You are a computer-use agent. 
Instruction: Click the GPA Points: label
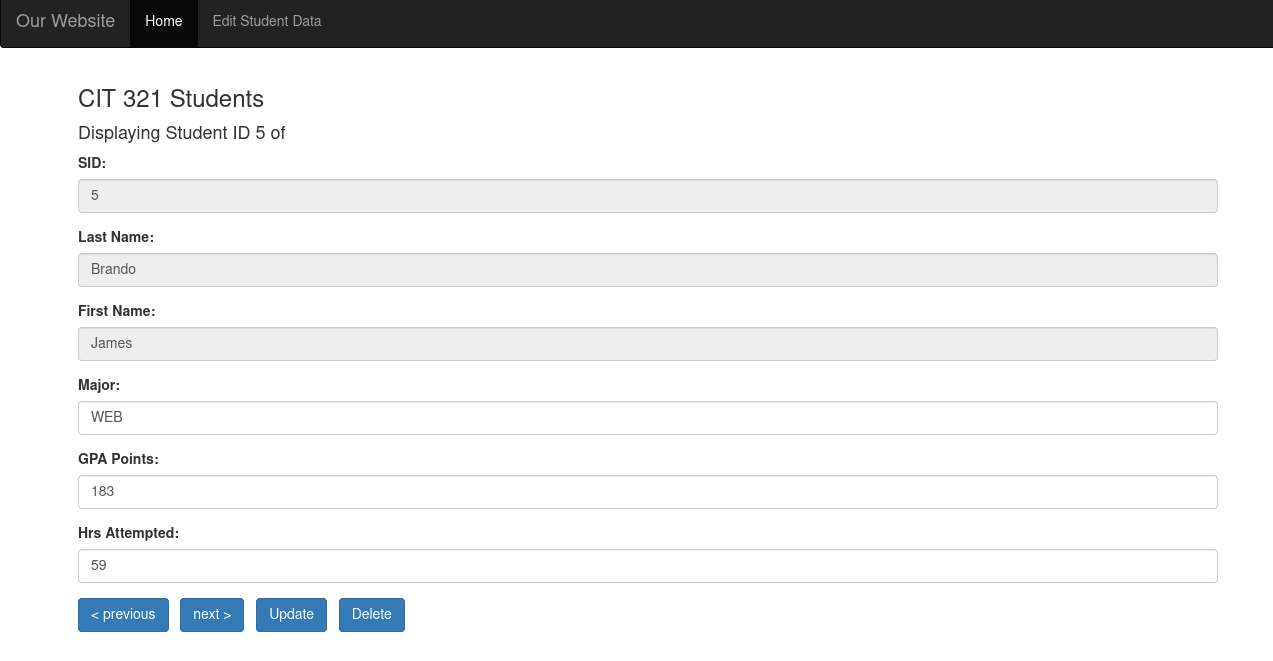[x=119, y=459]
